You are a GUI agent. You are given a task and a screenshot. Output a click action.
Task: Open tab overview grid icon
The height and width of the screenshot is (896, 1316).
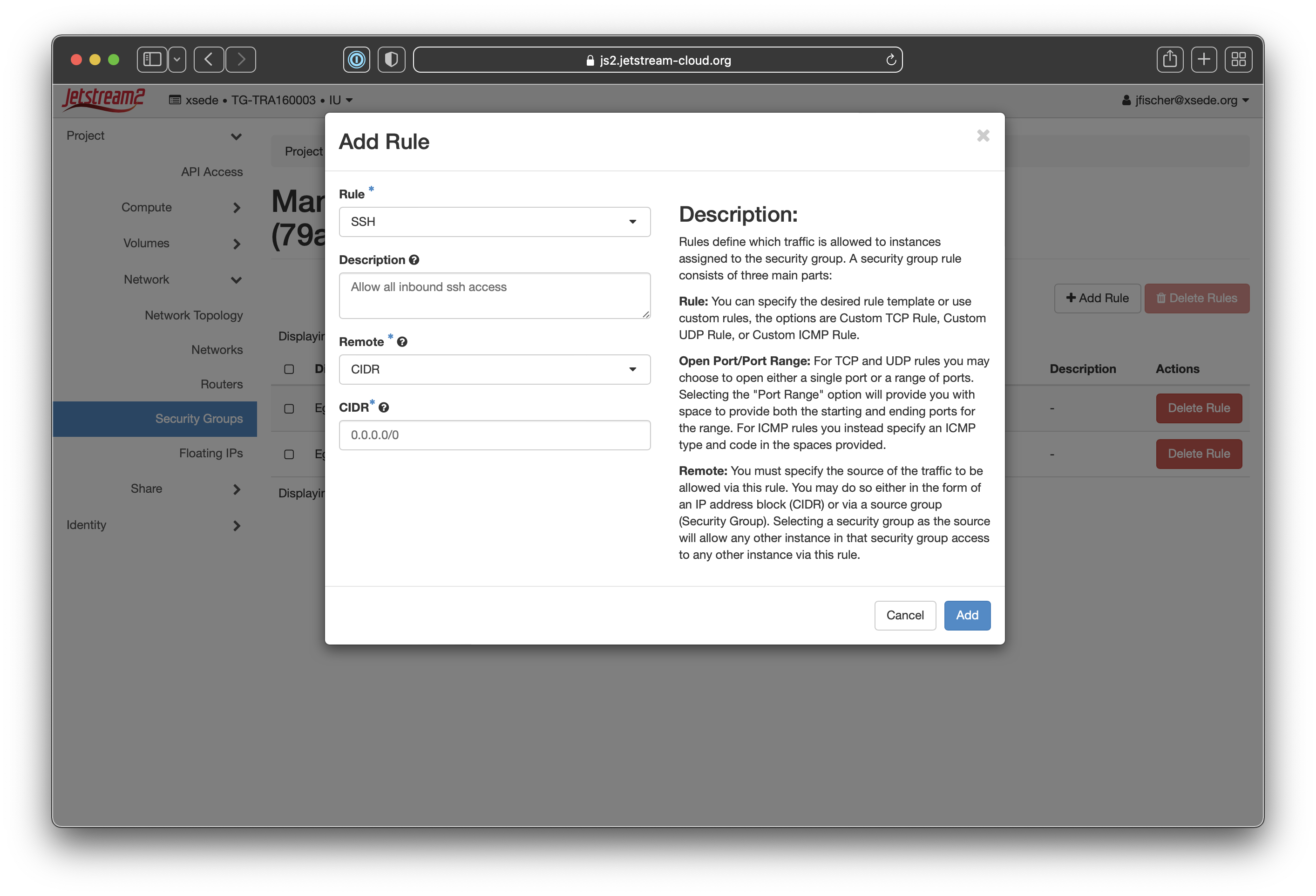coord(1238,60)
